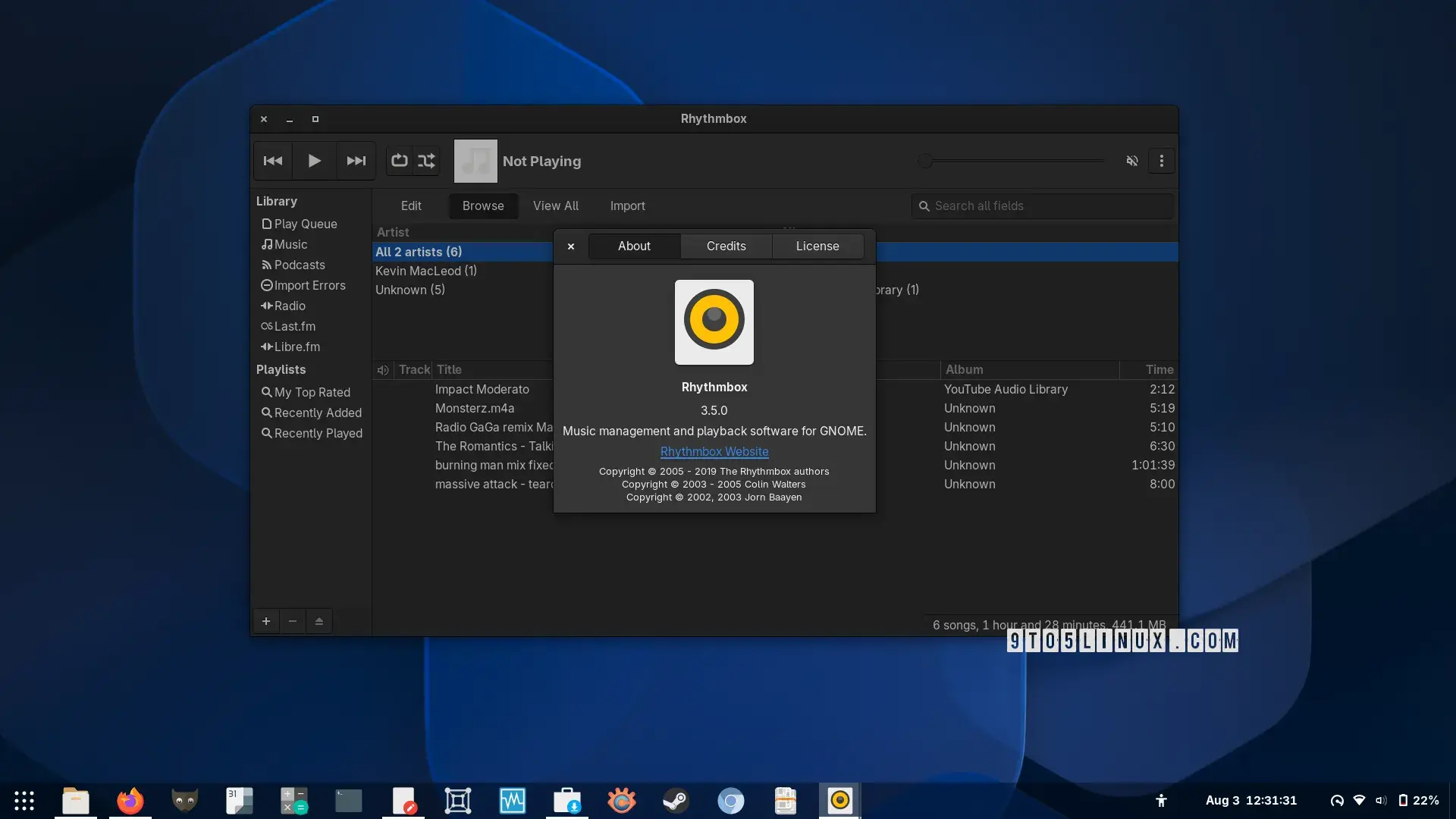Select the burning man mix track
Screen dimensions: 1456x819
(494, 465)
